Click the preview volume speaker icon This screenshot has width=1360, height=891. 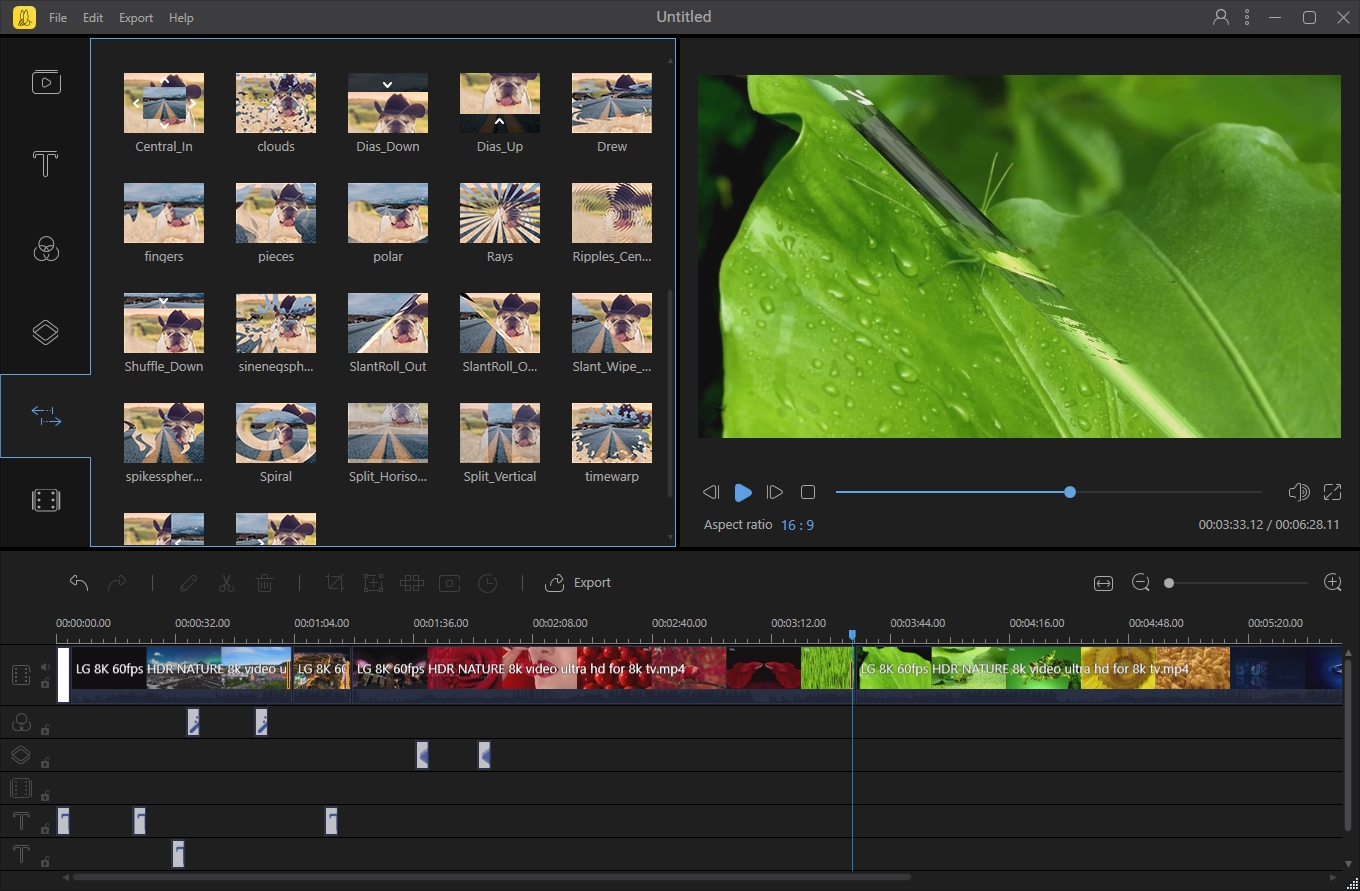[x=1299, y=492]
